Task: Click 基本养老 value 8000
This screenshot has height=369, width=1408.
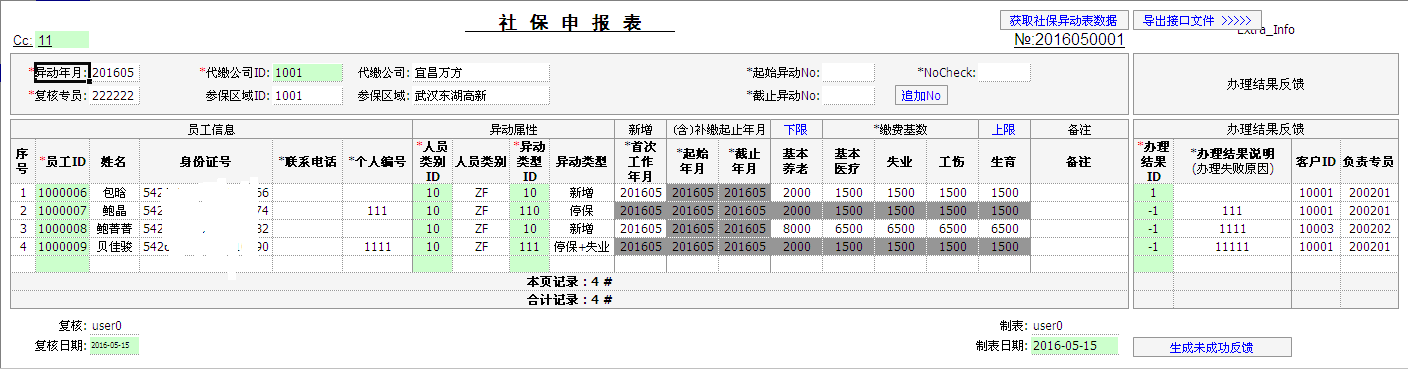Action: click(x=797, y=229)
